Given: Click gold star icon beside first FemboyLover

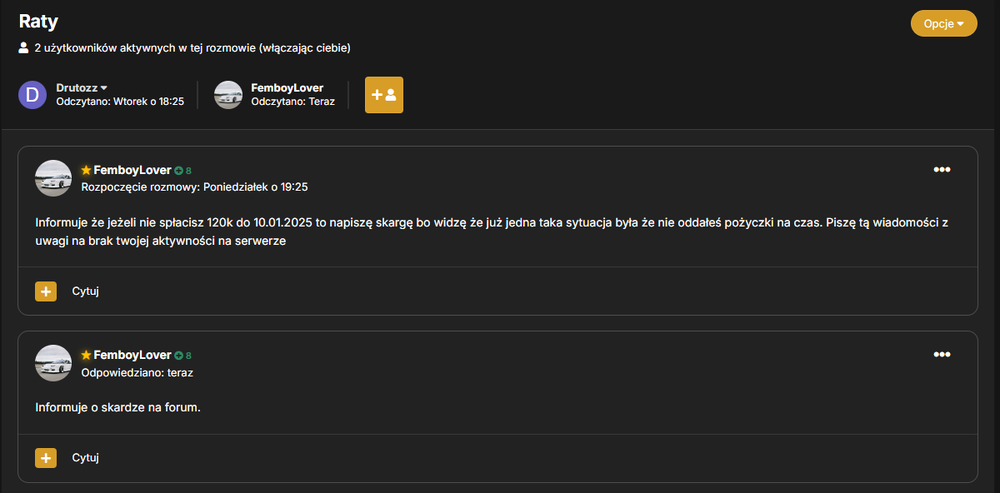Looking at the screenshot, I should point(86,170).
